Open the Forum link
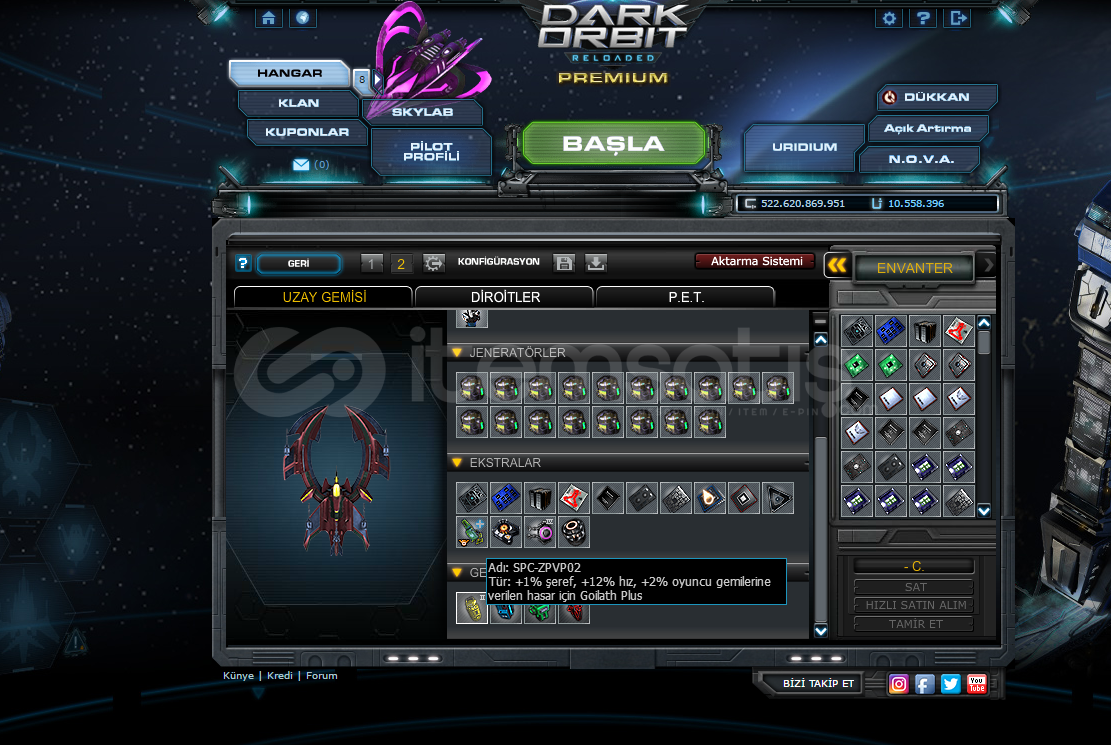 322,676
